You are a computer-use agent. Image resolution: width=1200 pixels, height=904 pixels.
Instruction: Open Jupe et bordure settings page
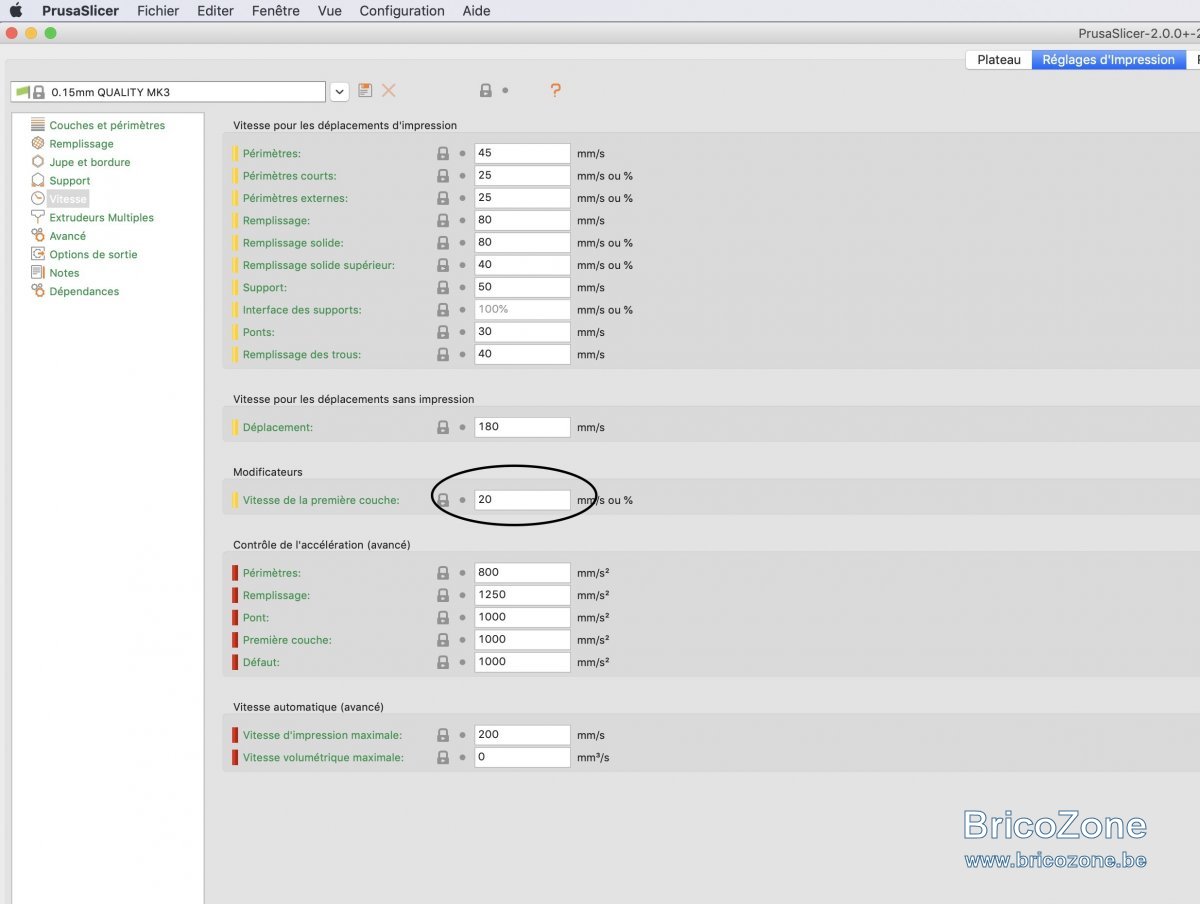(89, 162)
